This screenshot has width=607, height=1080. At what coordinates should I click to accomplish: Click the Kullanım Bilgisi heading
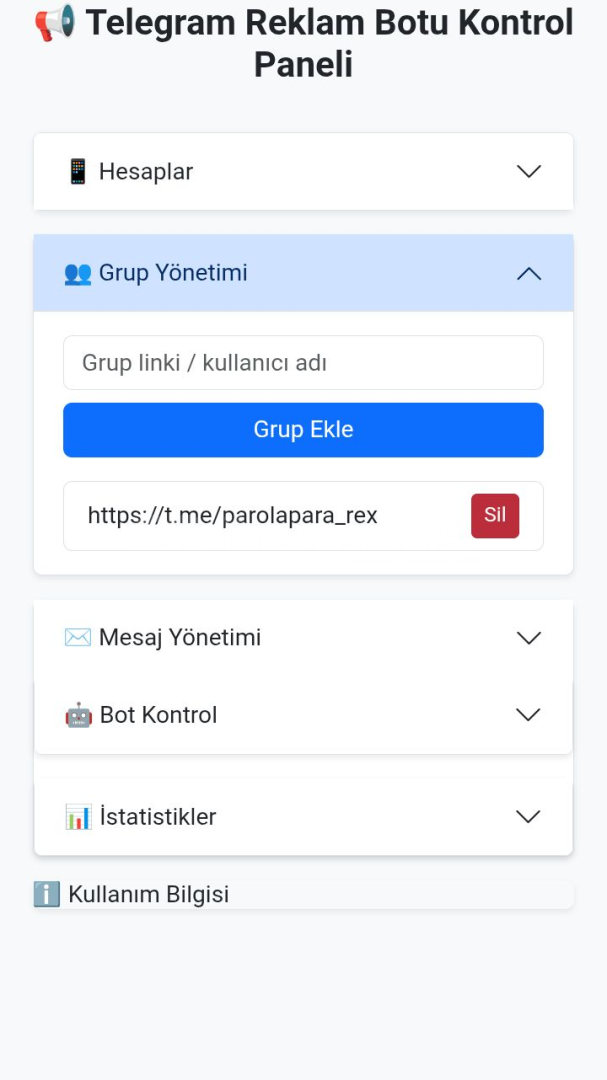148,894
